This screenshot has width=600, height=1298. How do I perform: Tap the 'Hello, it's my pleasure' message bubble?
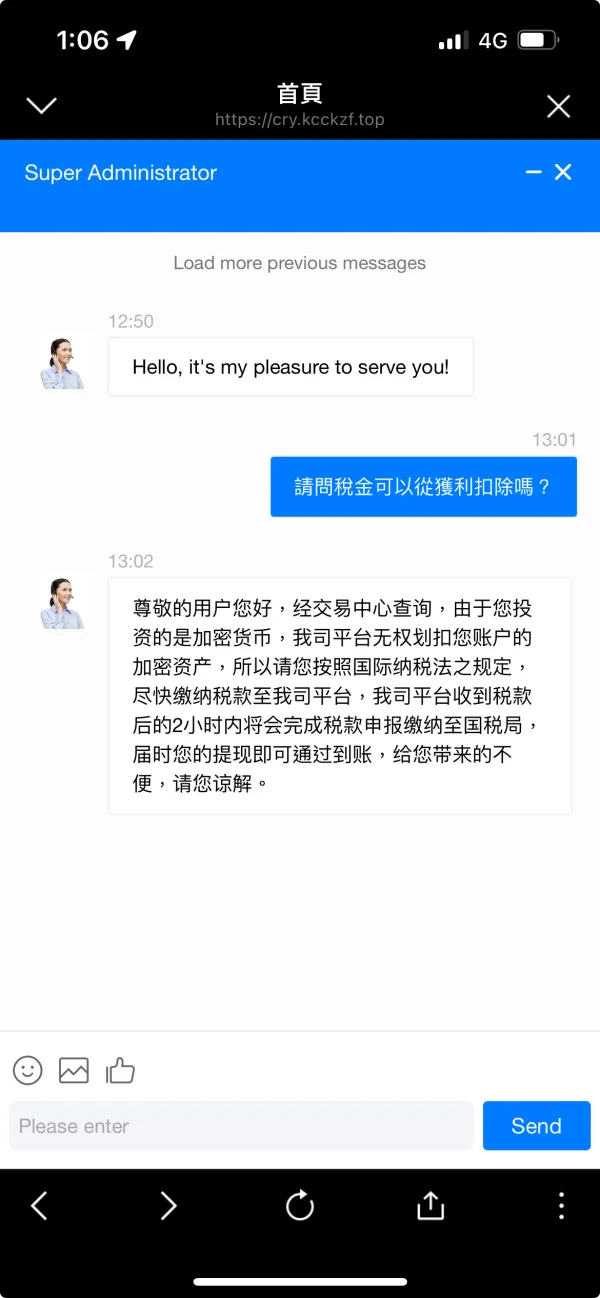tap(291, 367)
